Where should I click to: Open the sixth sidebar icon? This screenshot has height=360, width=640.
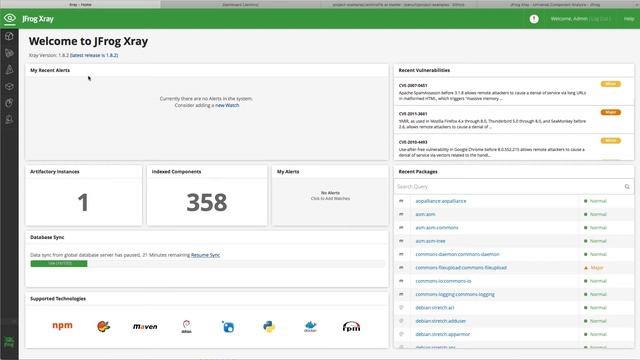[9, 120]
